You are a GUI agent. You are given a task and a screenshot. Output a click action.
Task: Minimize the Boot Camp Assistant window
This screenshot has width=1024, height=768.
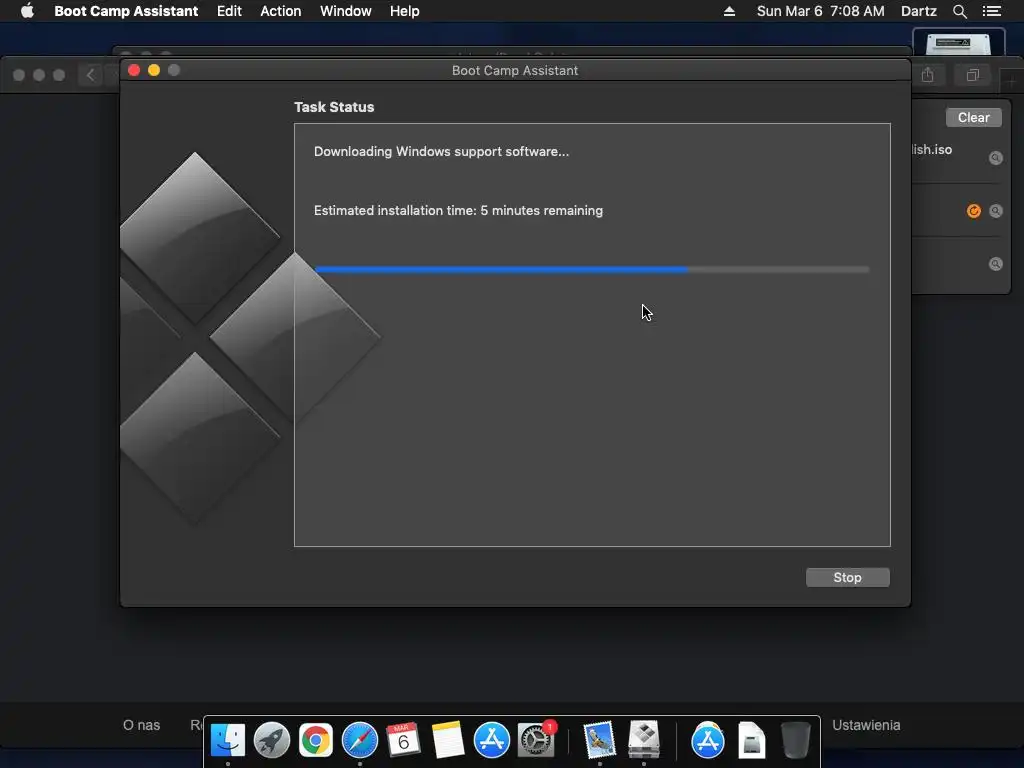click(x=154, y=70)
